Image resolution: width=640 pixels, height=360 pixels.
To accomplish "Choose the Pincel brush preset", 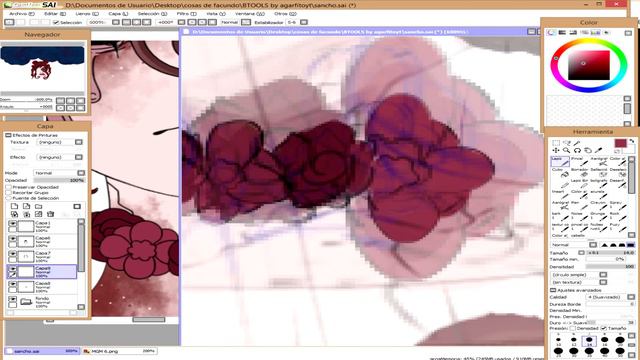I will 580,161.
